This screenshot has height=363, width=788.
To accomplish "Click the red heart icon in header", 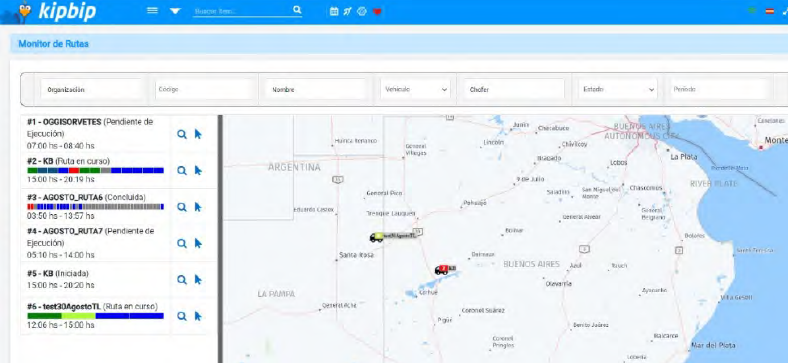I will 377,11.
